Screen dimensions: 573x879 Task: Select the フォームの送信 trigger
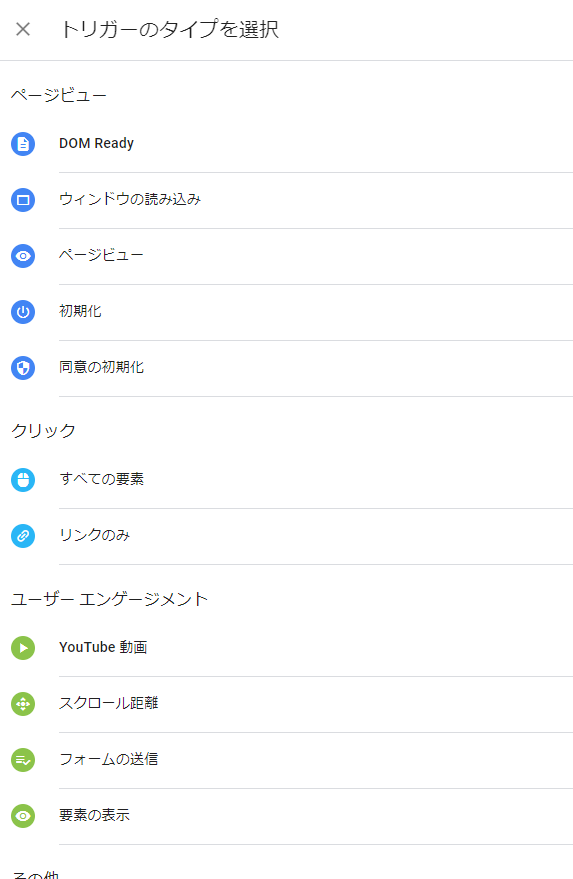click(x=286, y=760)
